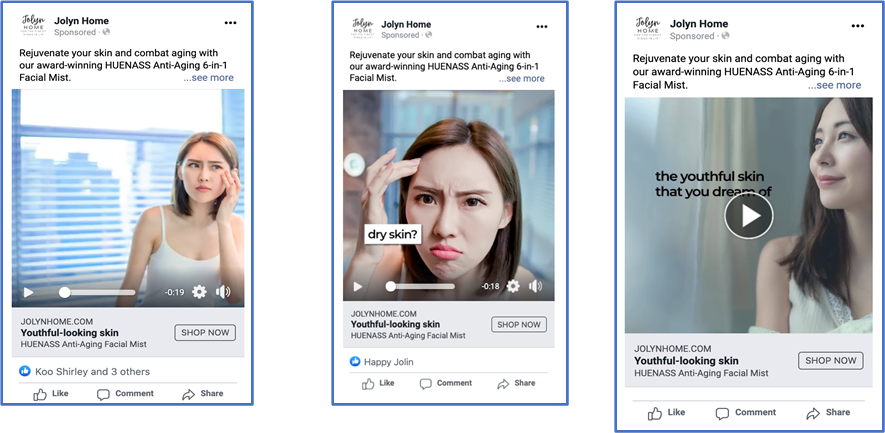Mute the first ad video with -0:19 remaining

pyautogui.click(x=223, y=292)
